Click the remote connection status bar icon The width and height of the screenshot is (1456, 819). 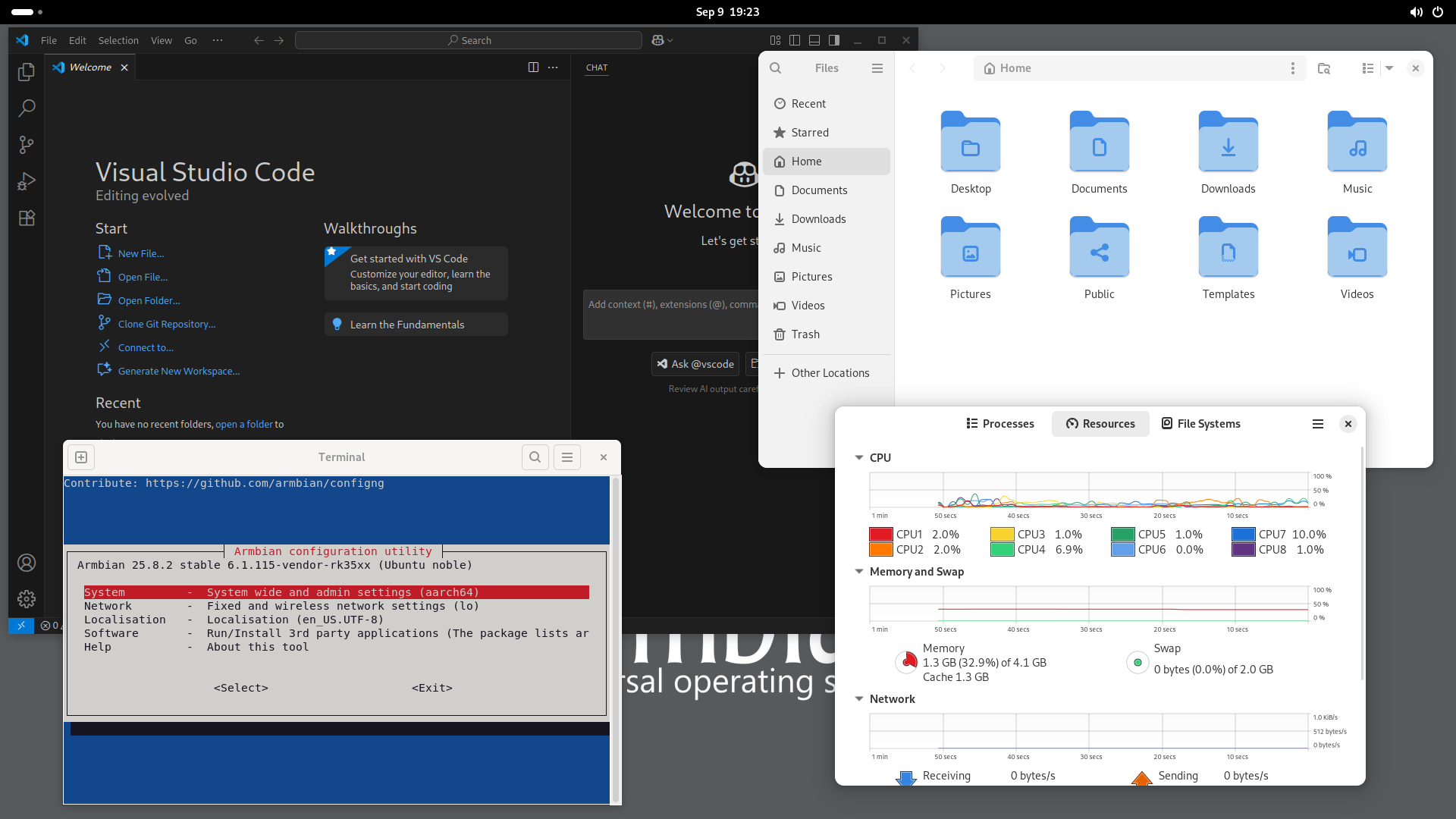click(21, 626)
